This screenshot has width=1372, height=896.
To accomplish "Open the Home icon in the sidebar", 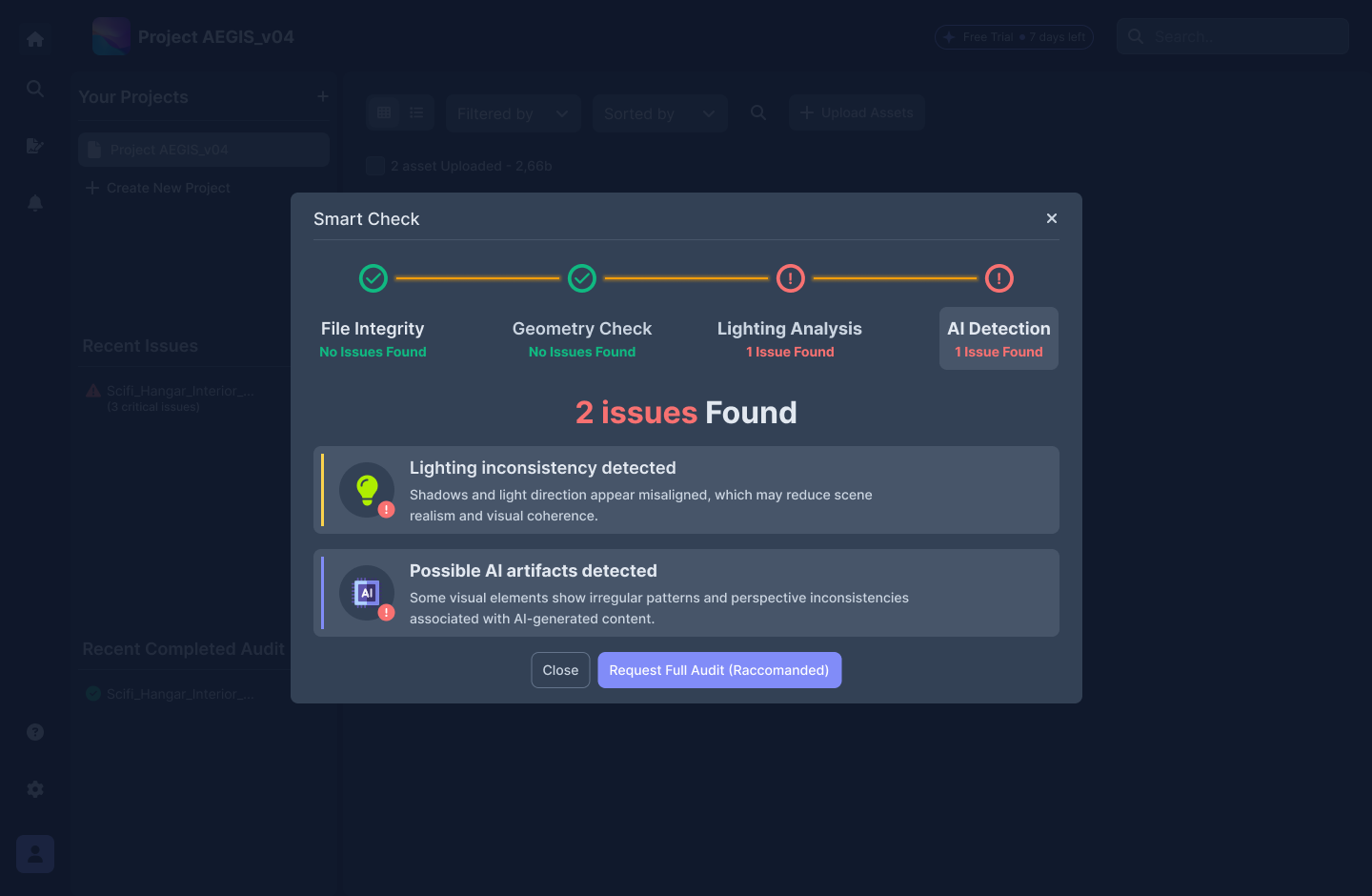I will (x=35, y=39).
